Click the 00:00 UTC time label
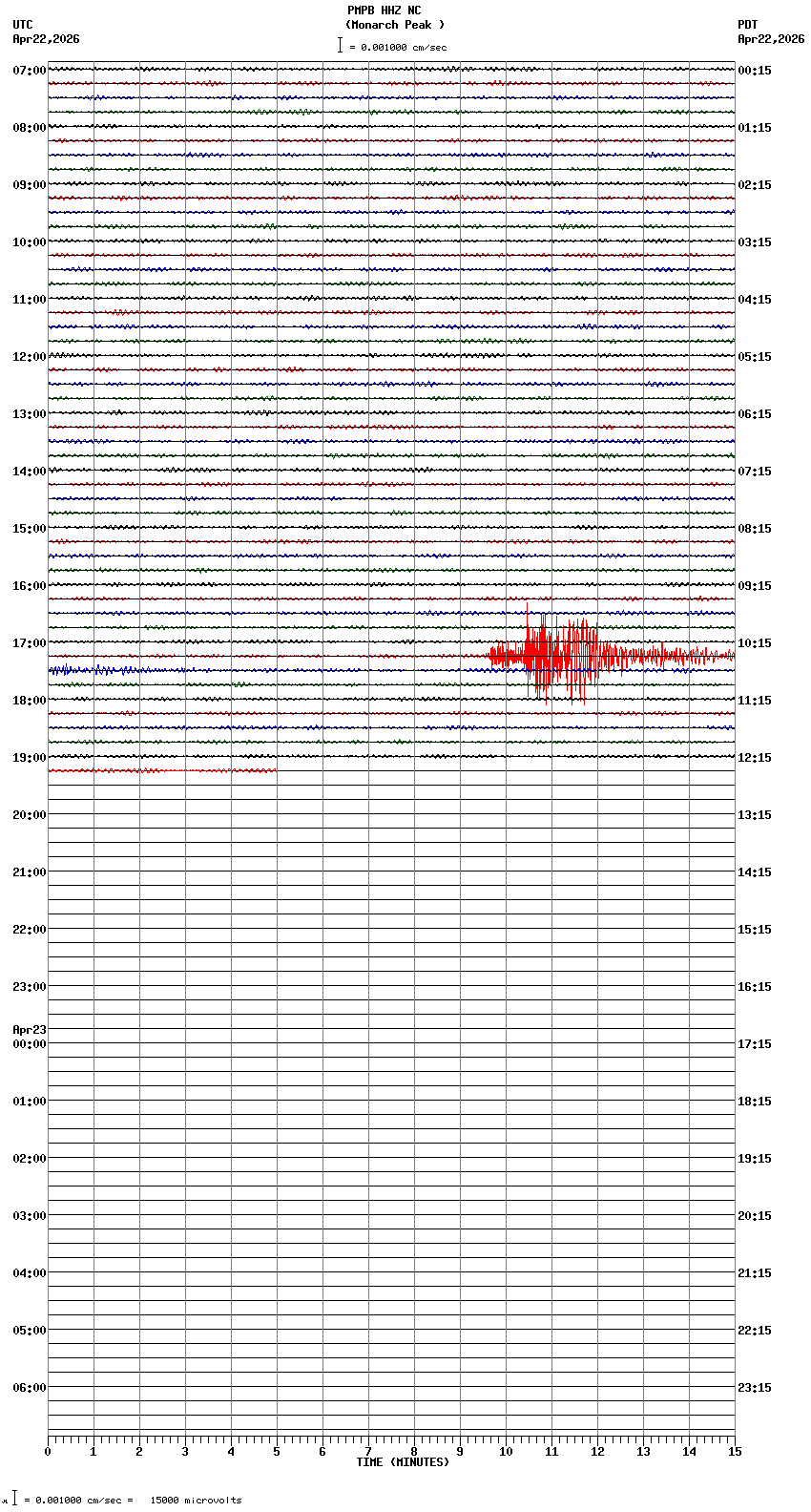The height and width of the screenshot is (1512, 811). click(x=30, y=1044)
